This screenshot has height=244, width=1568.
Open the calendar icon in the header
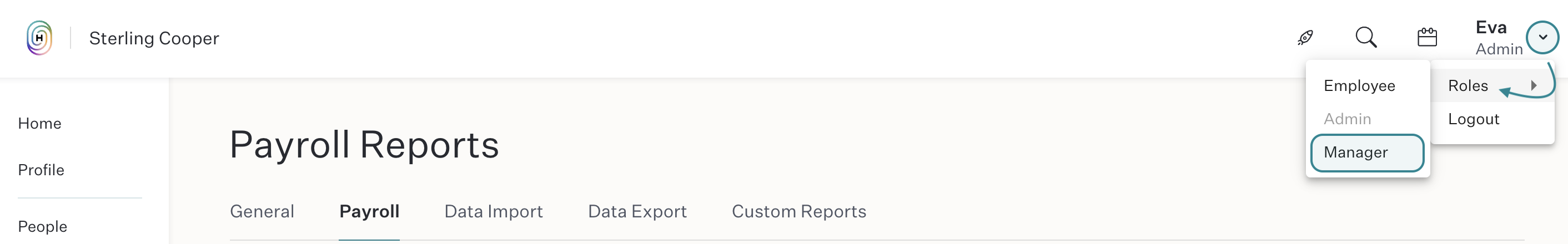pos(1427,38)
